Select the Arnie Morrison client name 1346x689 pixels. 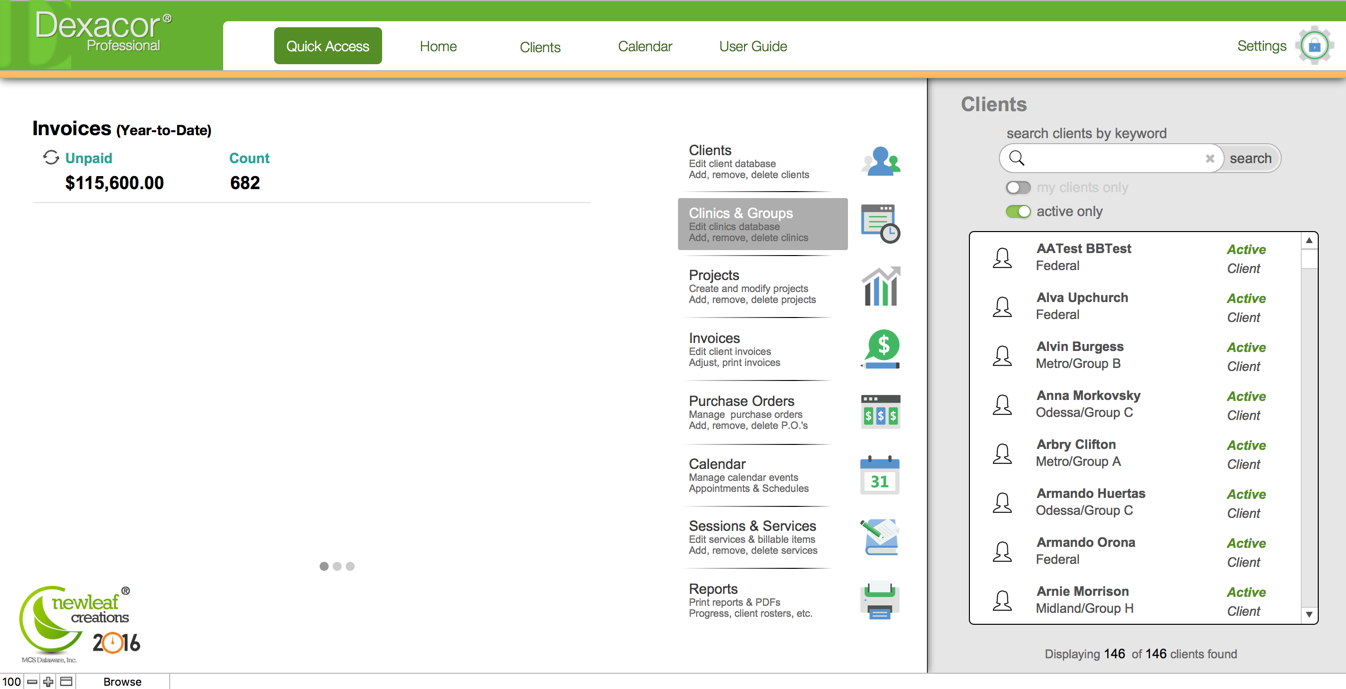pos(1082,591)
